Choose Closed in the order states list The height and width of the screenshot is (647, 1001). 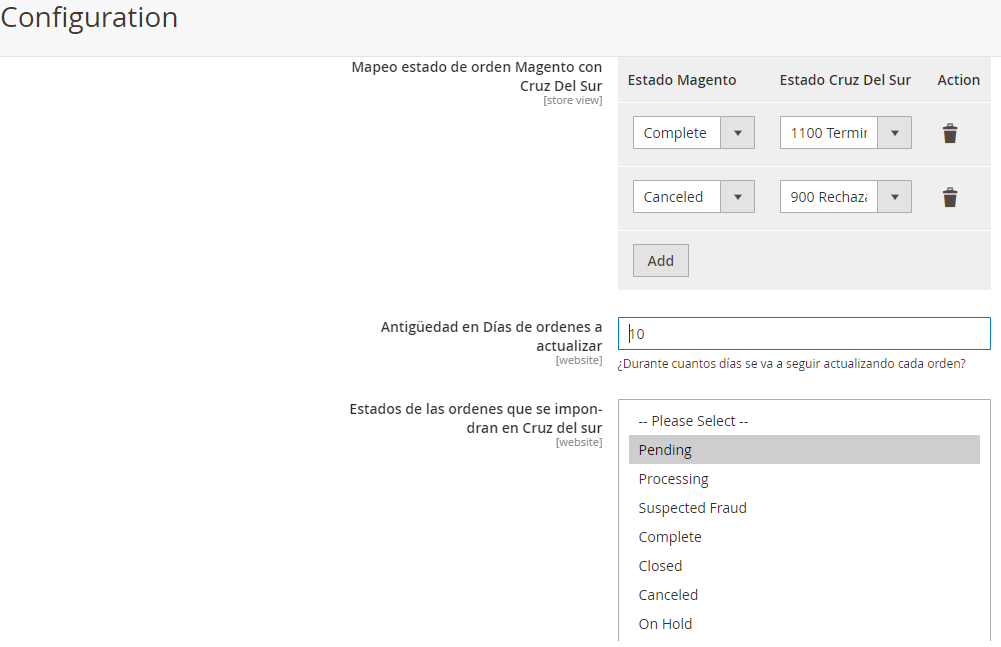(x=660, y=566)
